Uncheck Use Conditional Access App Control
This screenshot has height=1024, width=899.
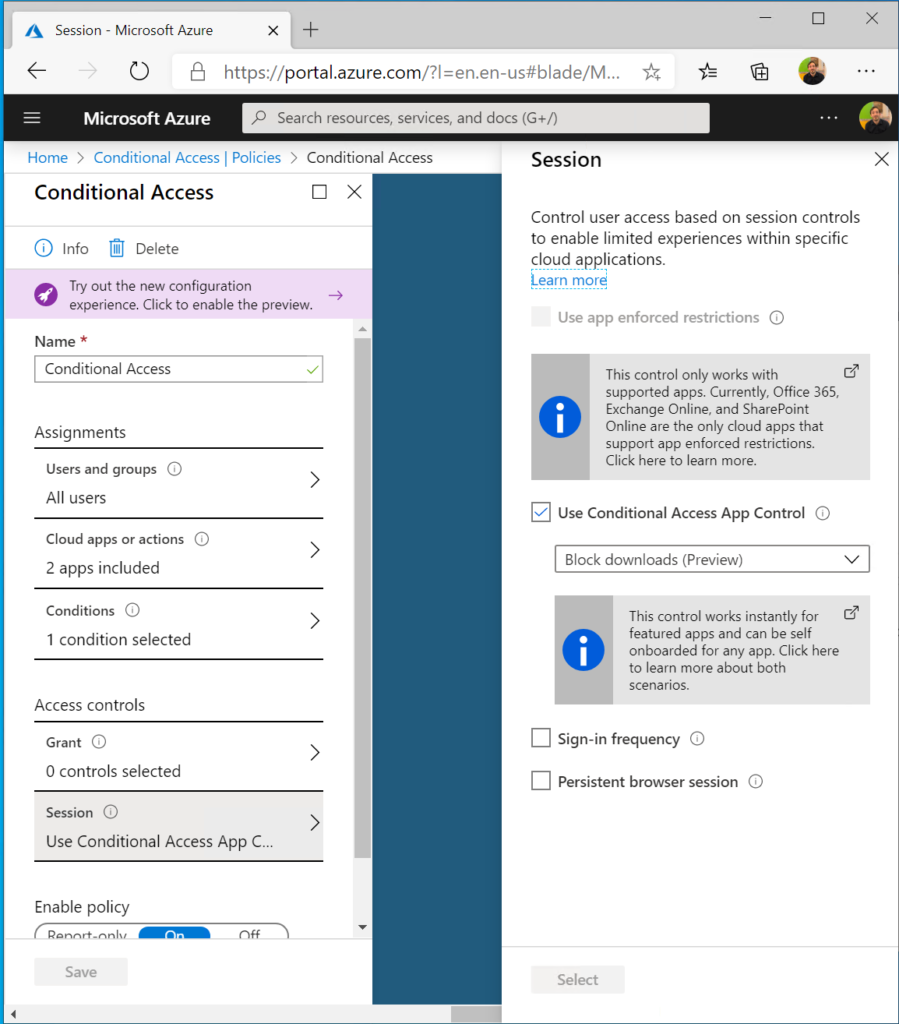click(541, 512)
